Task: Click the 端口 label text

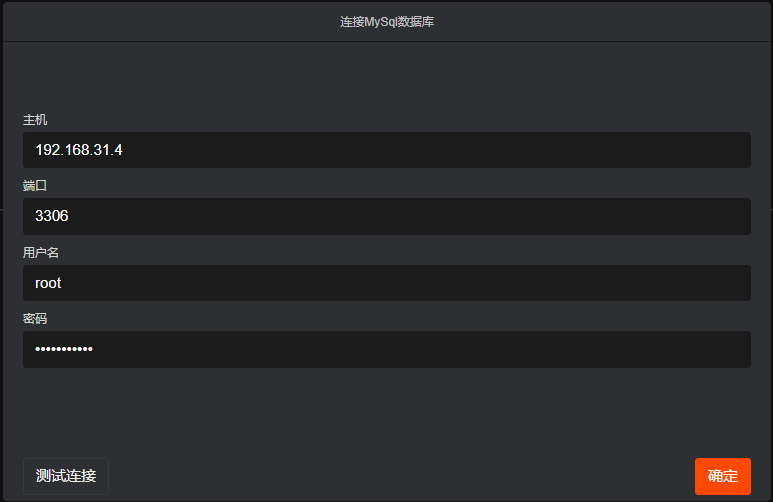Action: [x=35, y=186]
